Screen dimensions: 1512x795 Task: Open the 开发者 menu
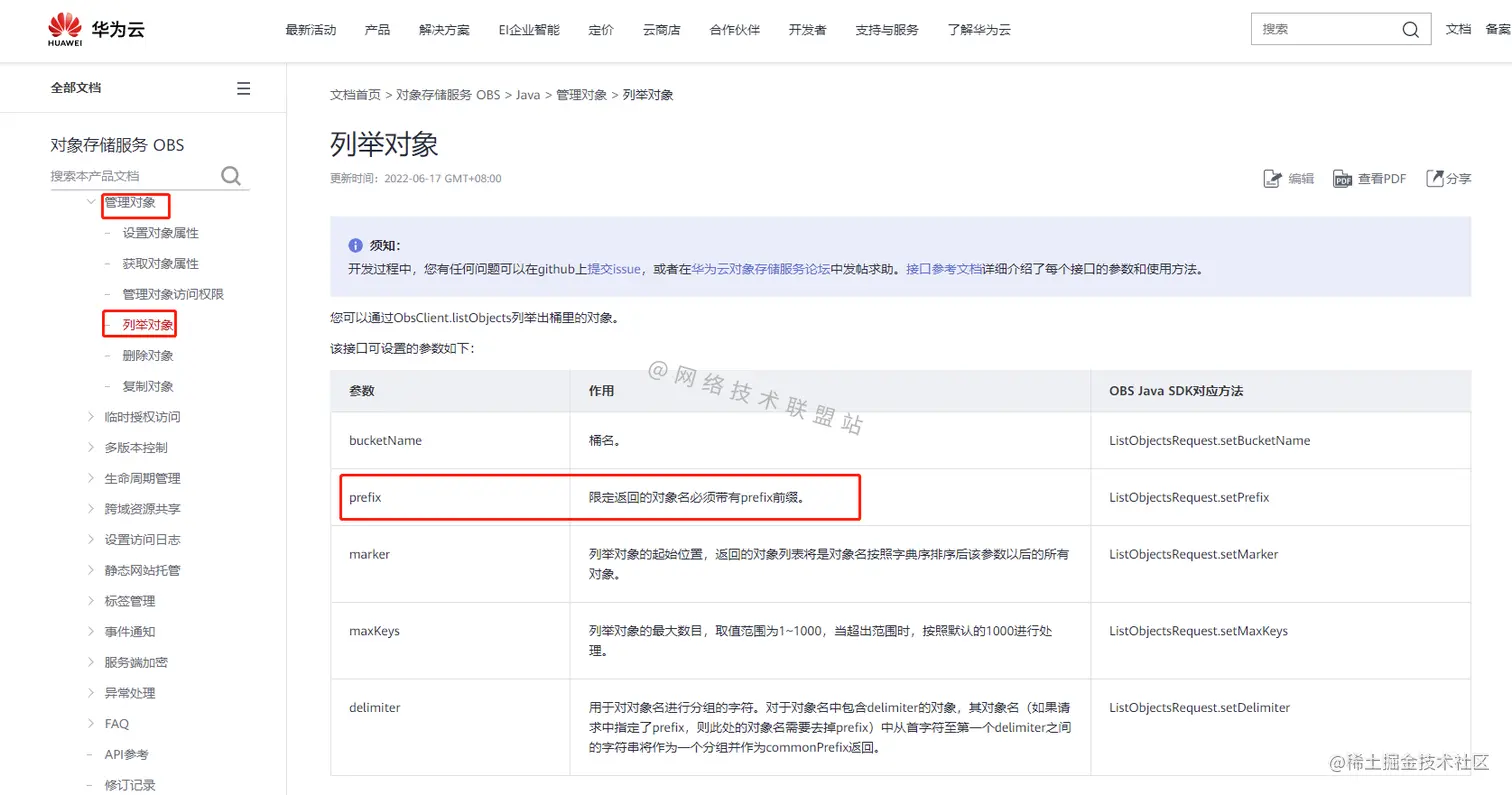(807, 30)
